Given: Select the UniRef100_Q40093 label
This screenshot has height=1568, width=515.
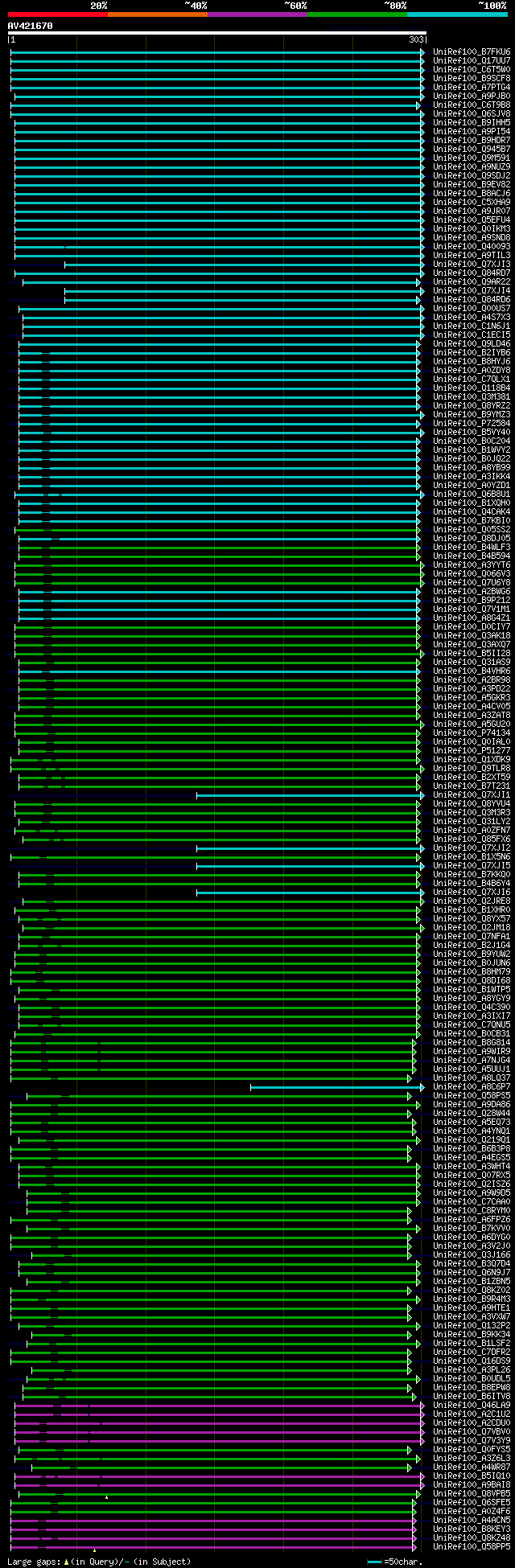Looking at the screenshot, I should pyautogui.click(x=472, y=246).
